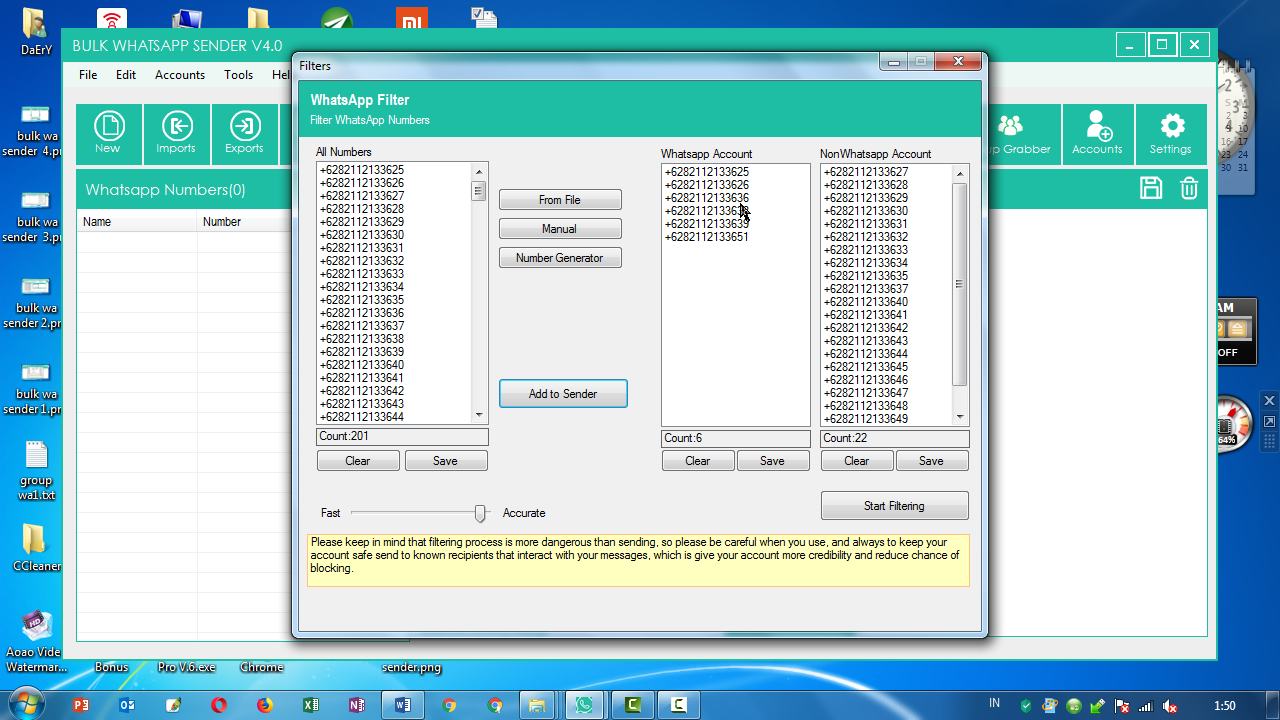Screen dimensions: 1280x720
Task: Open Firefox from the taskbar
Action: [264, 706]
